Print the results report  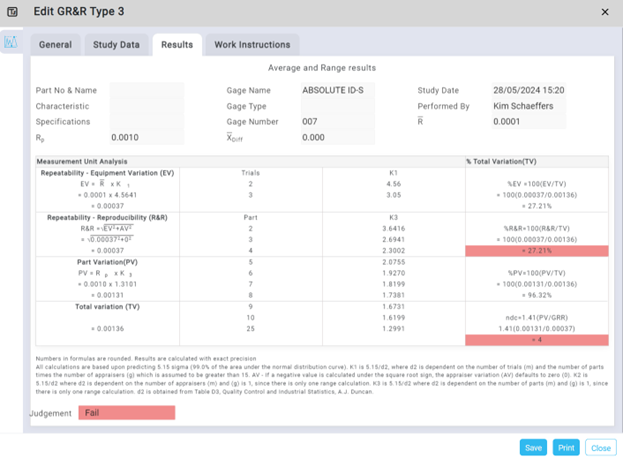tap(566, 447)
